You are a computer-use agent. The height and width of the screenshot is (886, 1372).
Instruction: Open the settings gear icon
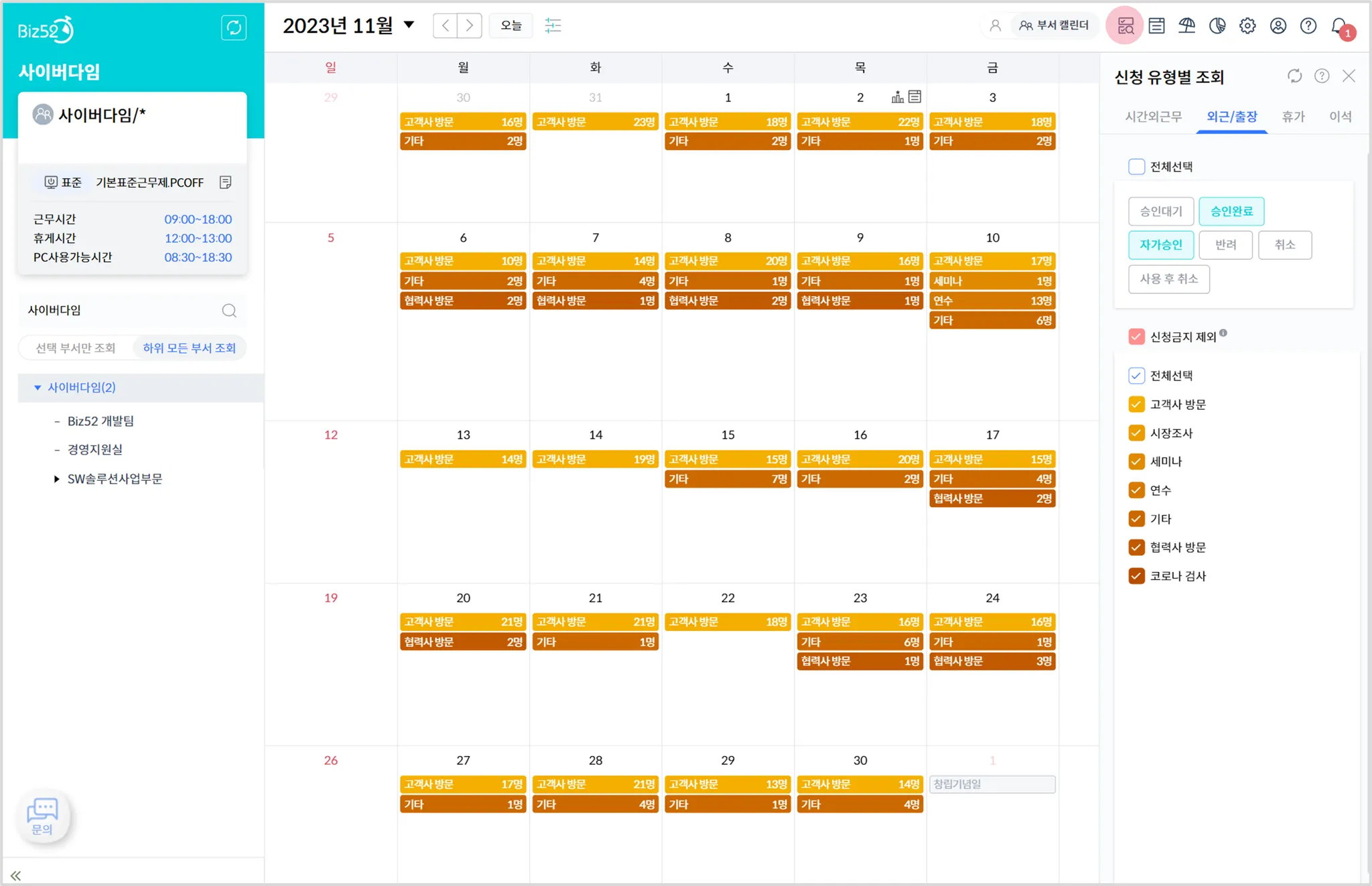click(x=1247, y=25)
